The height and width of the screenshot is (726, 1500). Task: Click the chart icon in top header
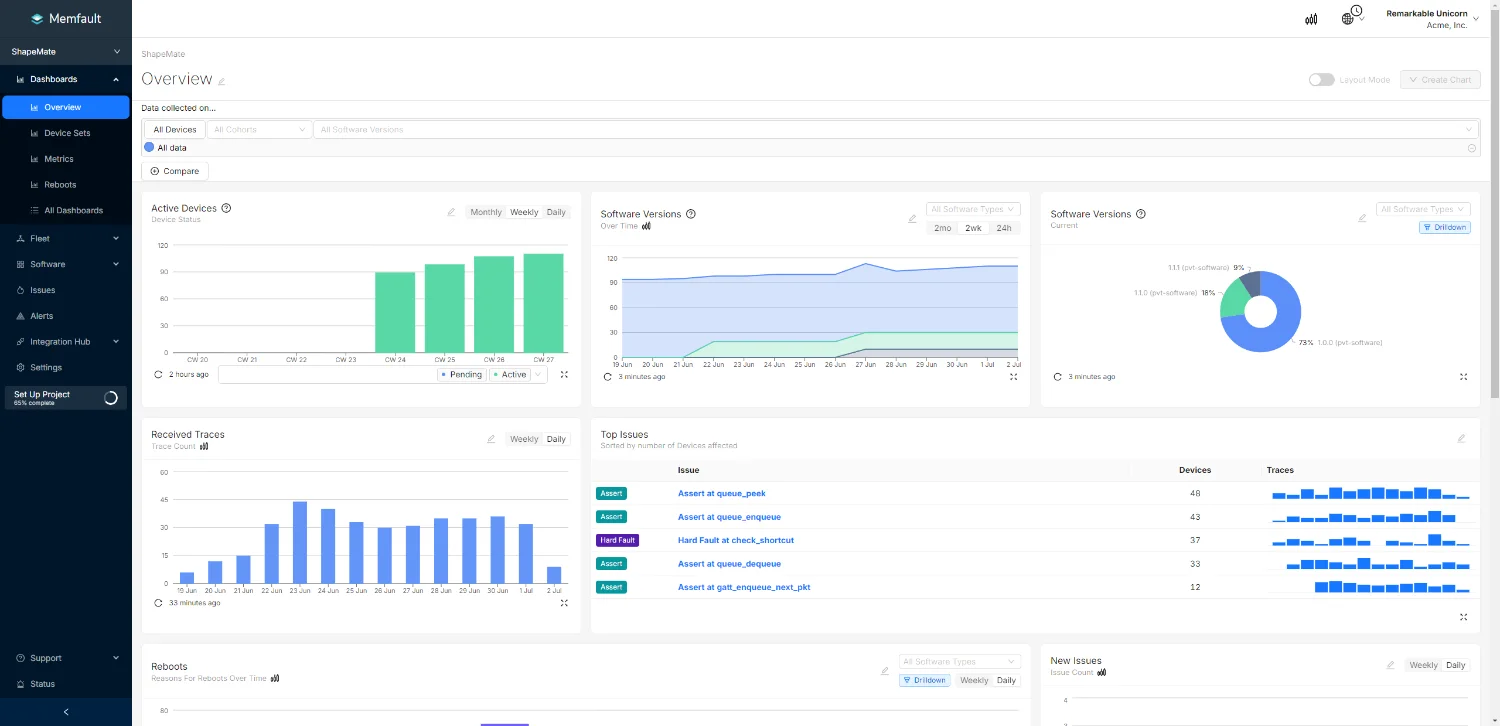point(1311,19)
